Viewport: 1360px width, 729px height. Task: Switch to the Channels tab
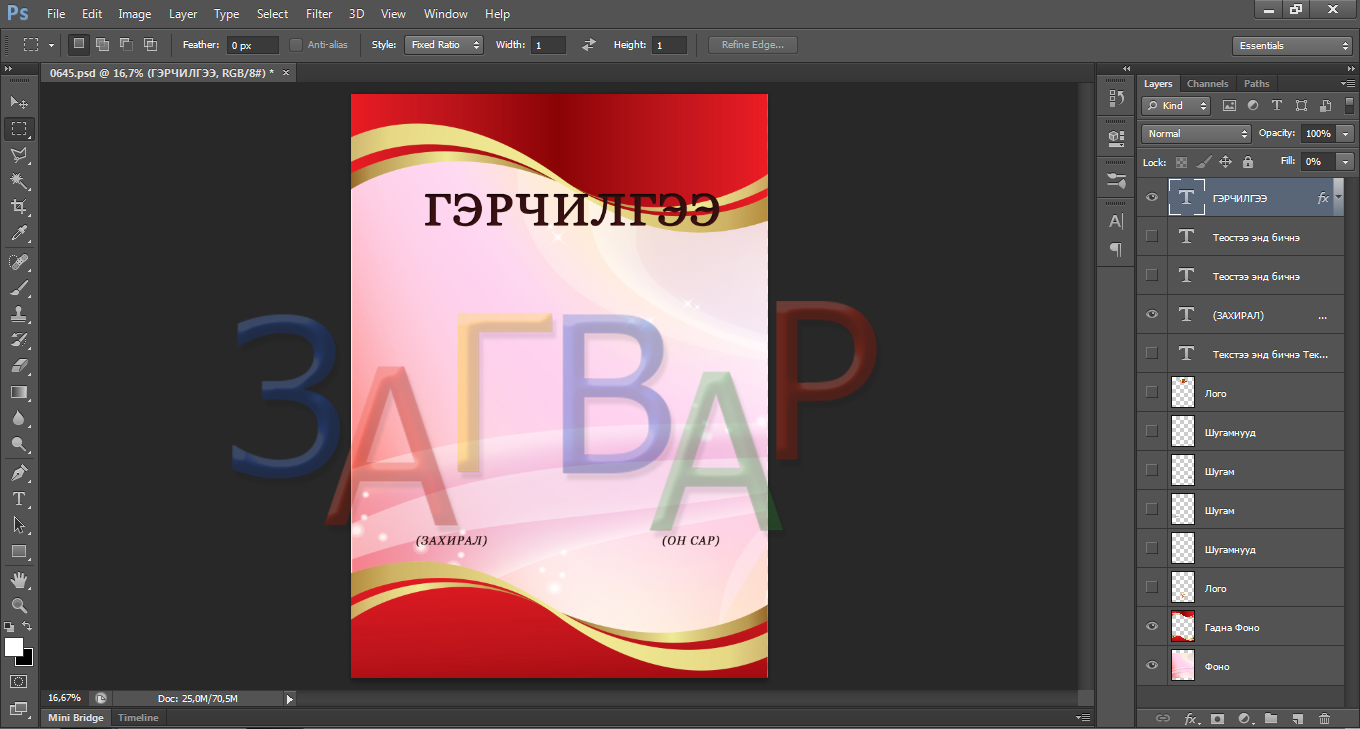(1207, 84)
